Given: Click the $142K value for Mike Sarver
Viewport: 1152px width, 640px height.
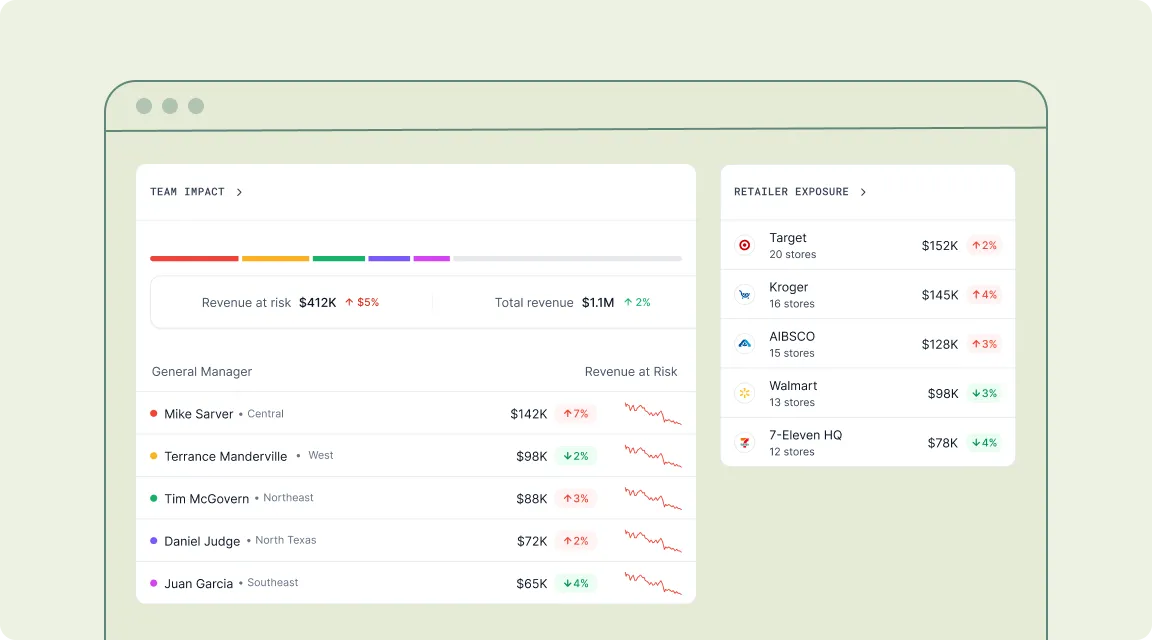Looking at the screenshot, I should [529, 414].
